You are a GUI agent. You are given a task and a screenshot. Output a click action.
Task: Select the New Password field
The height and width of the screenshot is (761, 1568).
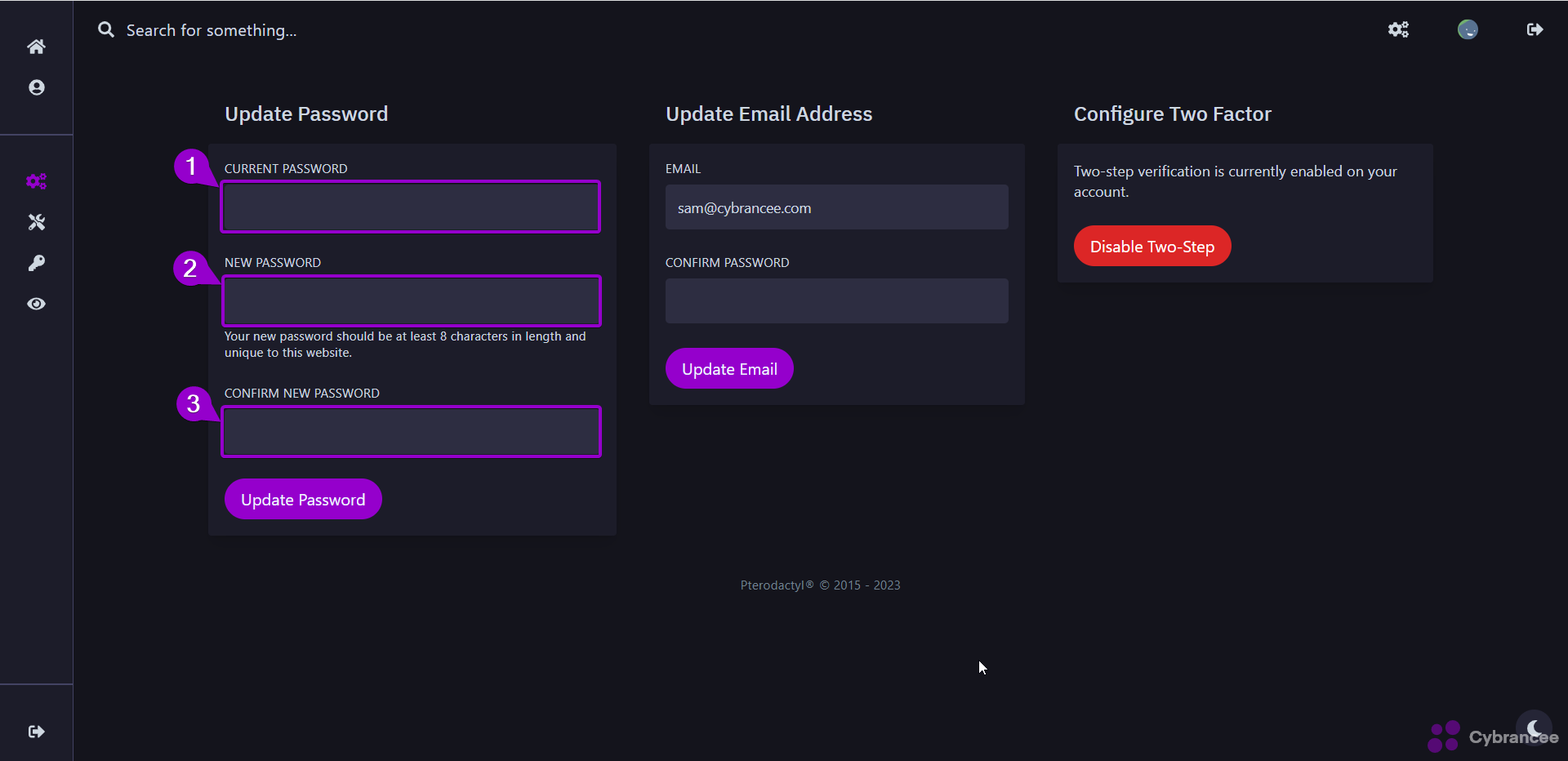[411, 300]
